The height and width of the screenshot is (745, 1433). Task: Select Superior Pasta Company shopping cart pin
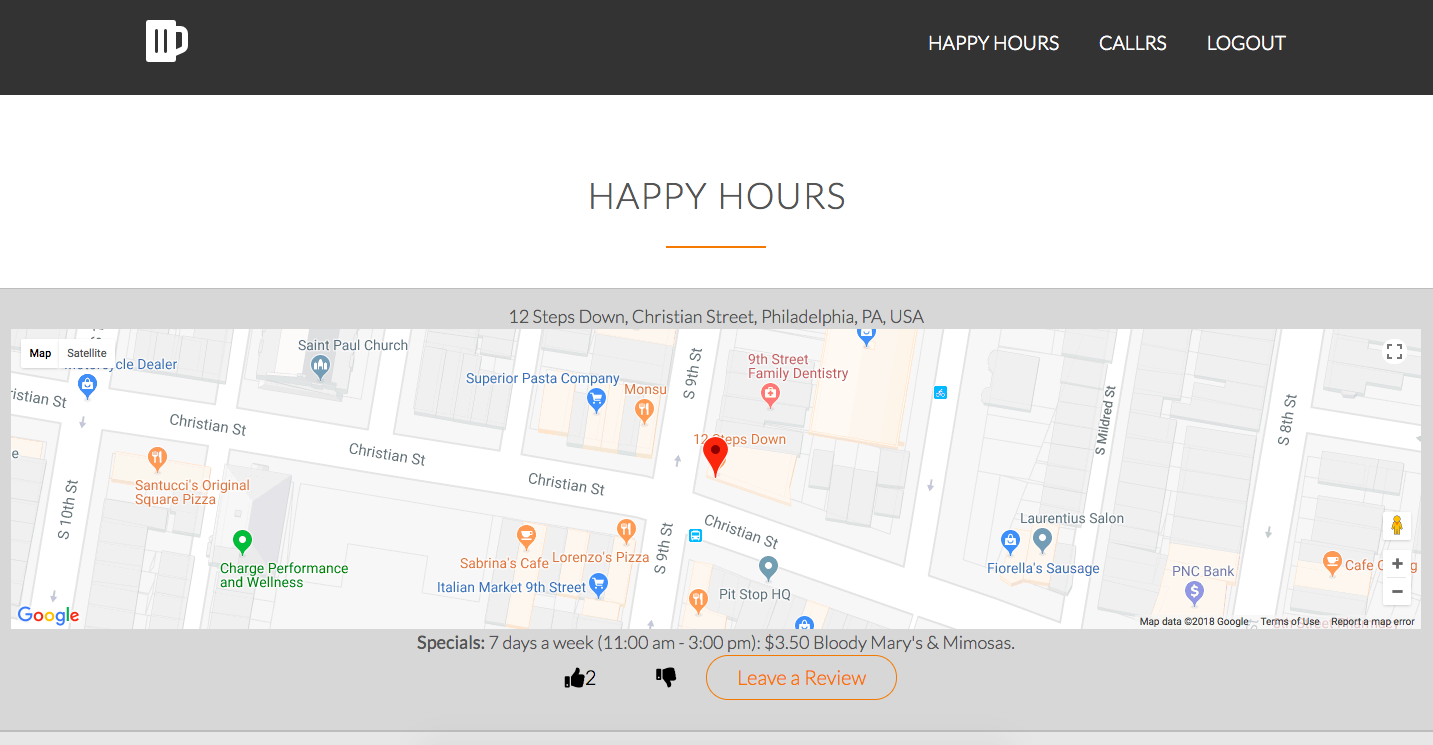click(x=597, y=400)
